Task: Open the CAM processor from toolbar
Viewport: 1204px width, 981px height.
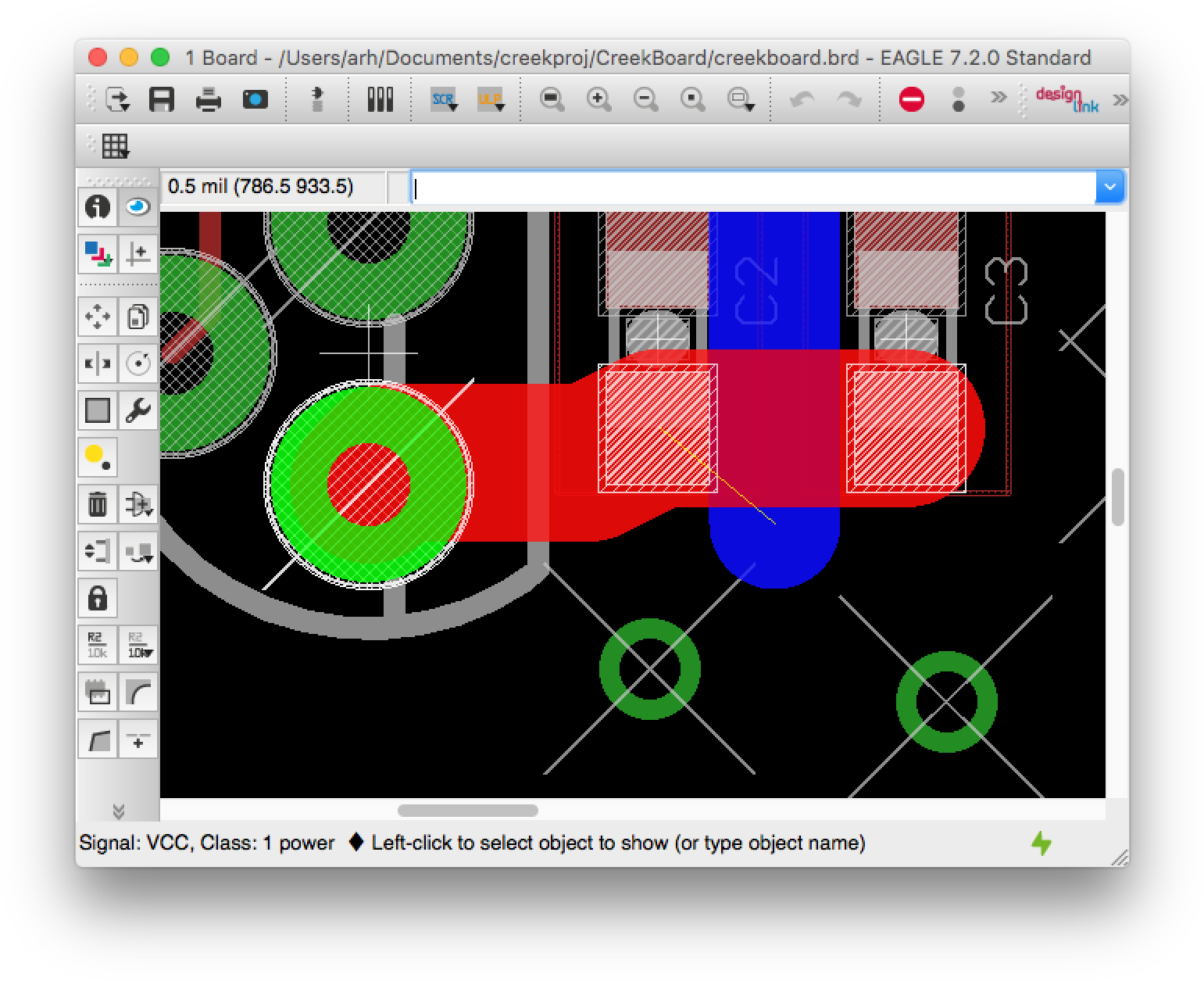Action: 255,100
